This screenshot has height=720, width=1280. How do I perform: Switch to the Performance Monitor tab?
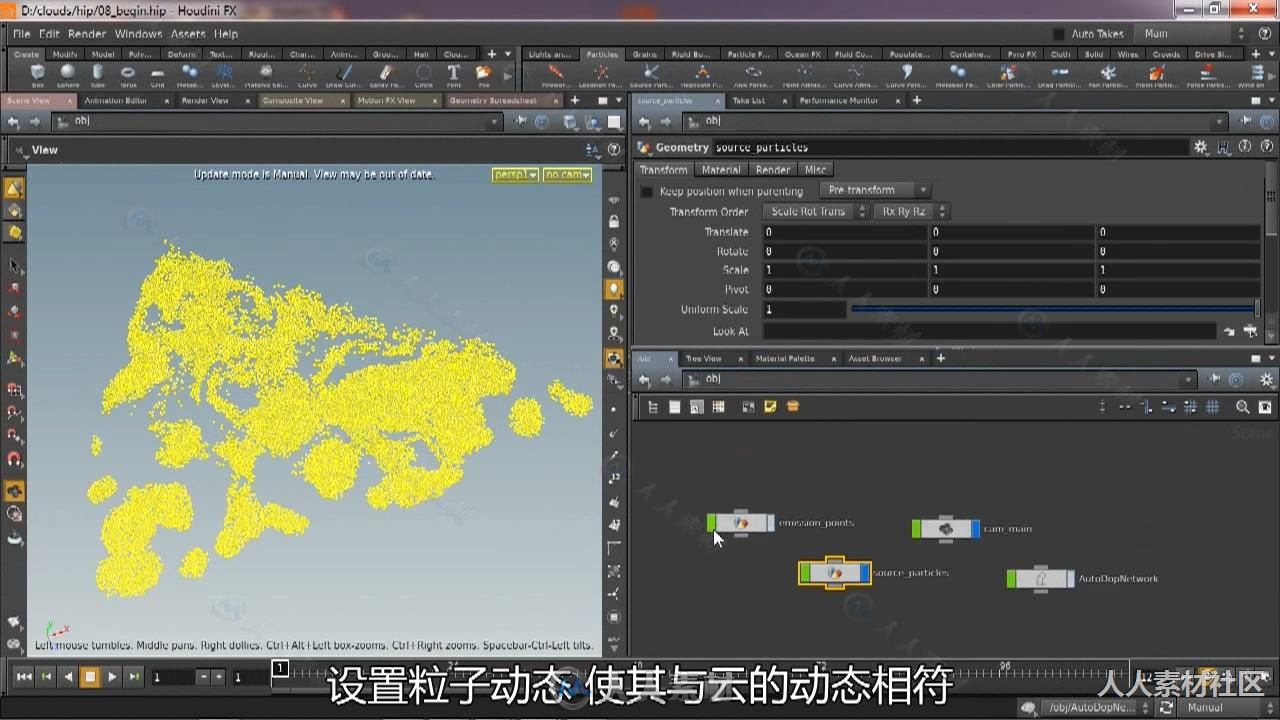[x=839, y=100]
